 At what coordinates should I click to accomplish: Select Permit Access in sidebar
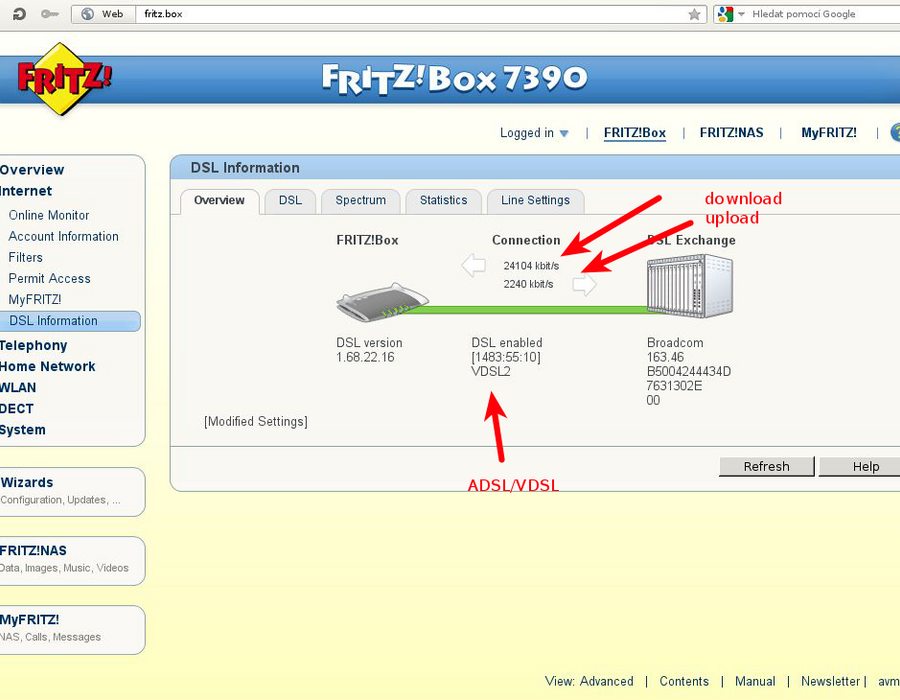[49, 278]
